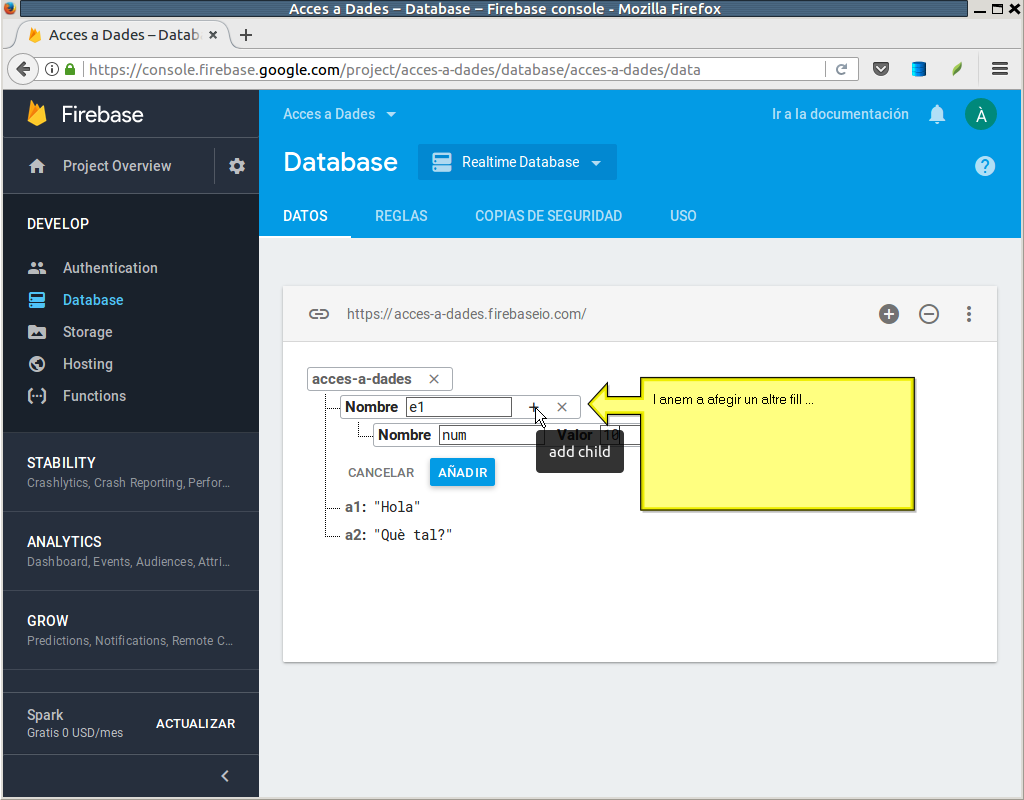Remove acces-a-dades node with X
The image size is (1024, 800).
(x=434, y=379)
